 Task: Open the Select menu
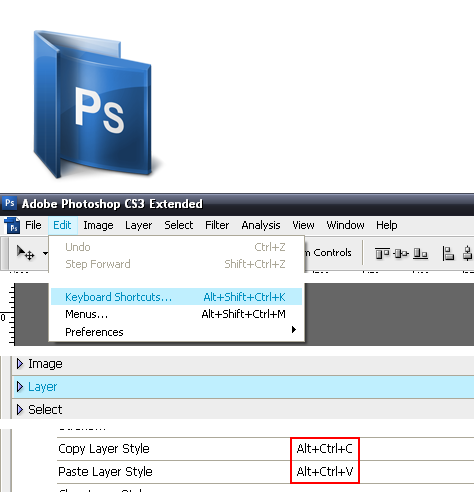178,225
